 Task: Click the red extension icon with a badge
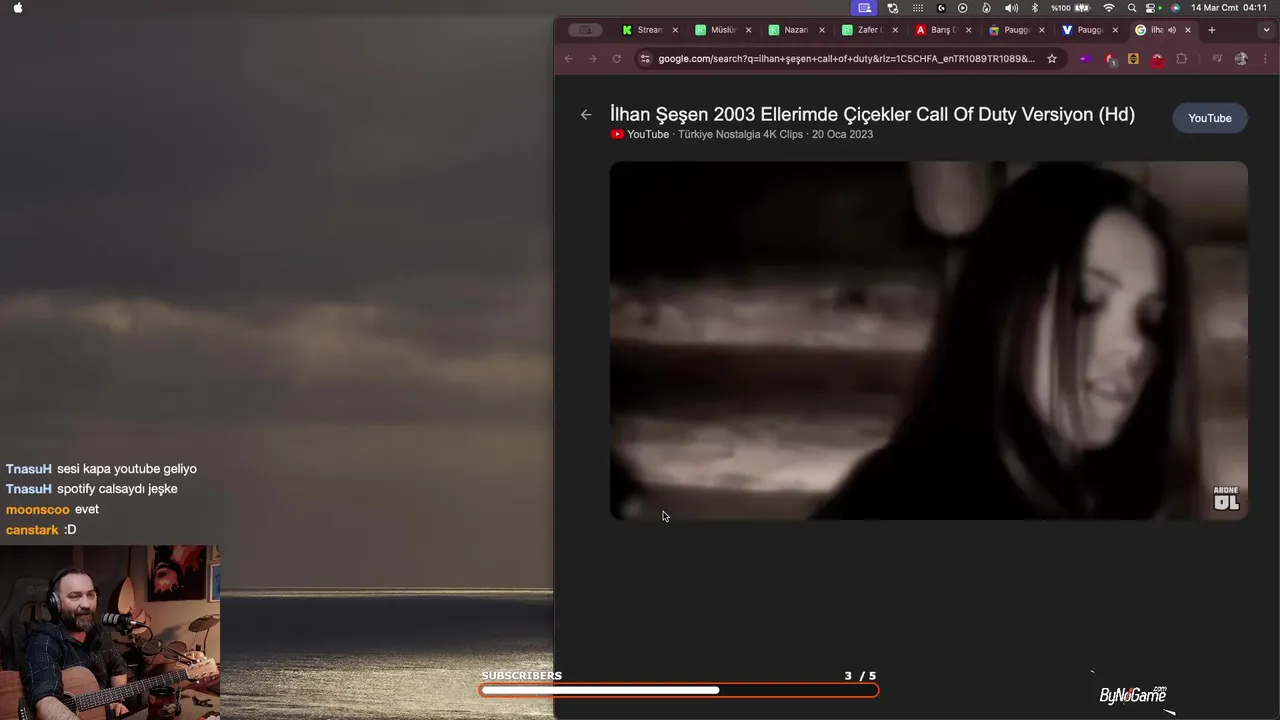coord(1110,59)
